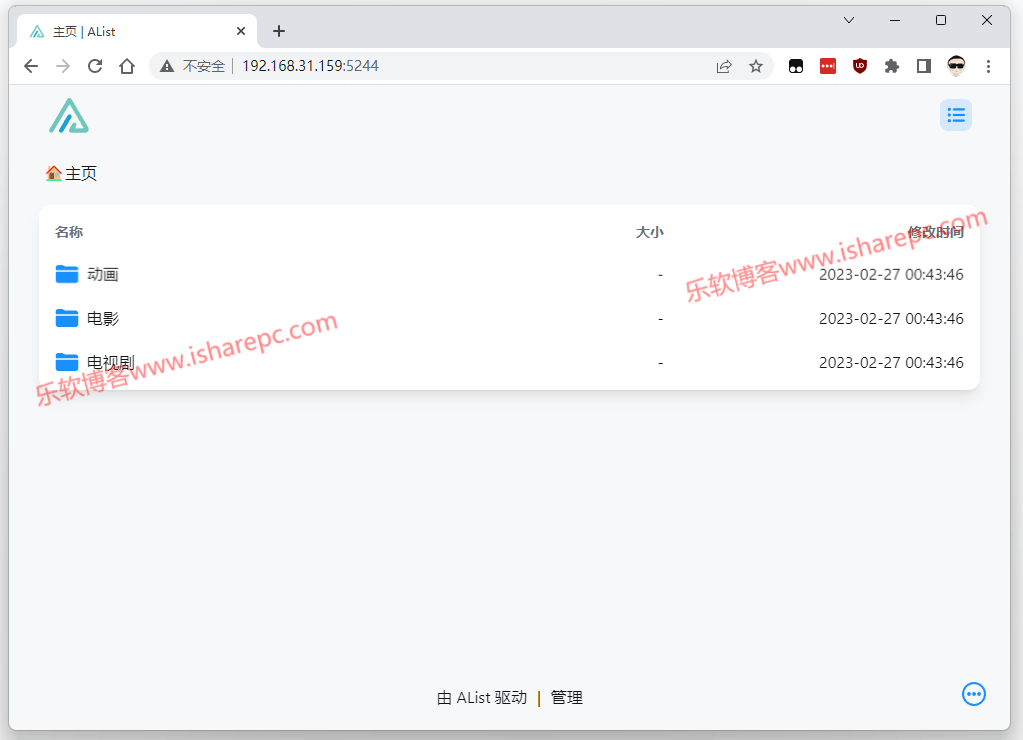The width and height of the screenshot is (1023, 740).
Task: Bookmark this page with the star icon
Action: [x=756, y=66]
